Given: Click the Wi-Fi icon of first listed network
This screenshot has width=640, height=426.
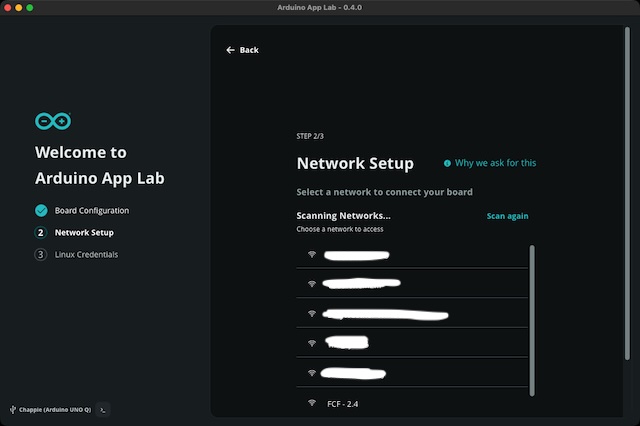Looking at the screenshot, I should (312, 255).
